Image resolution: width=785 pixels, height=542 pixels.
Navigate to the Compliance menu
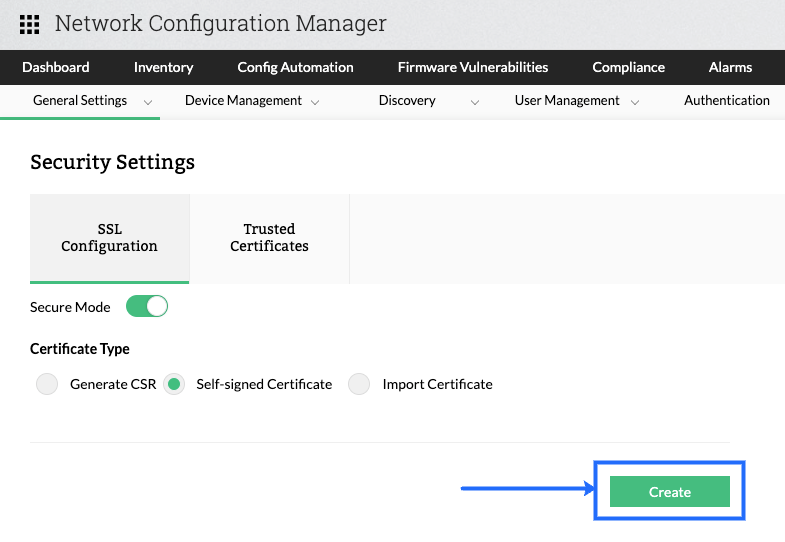click(628, 68)
